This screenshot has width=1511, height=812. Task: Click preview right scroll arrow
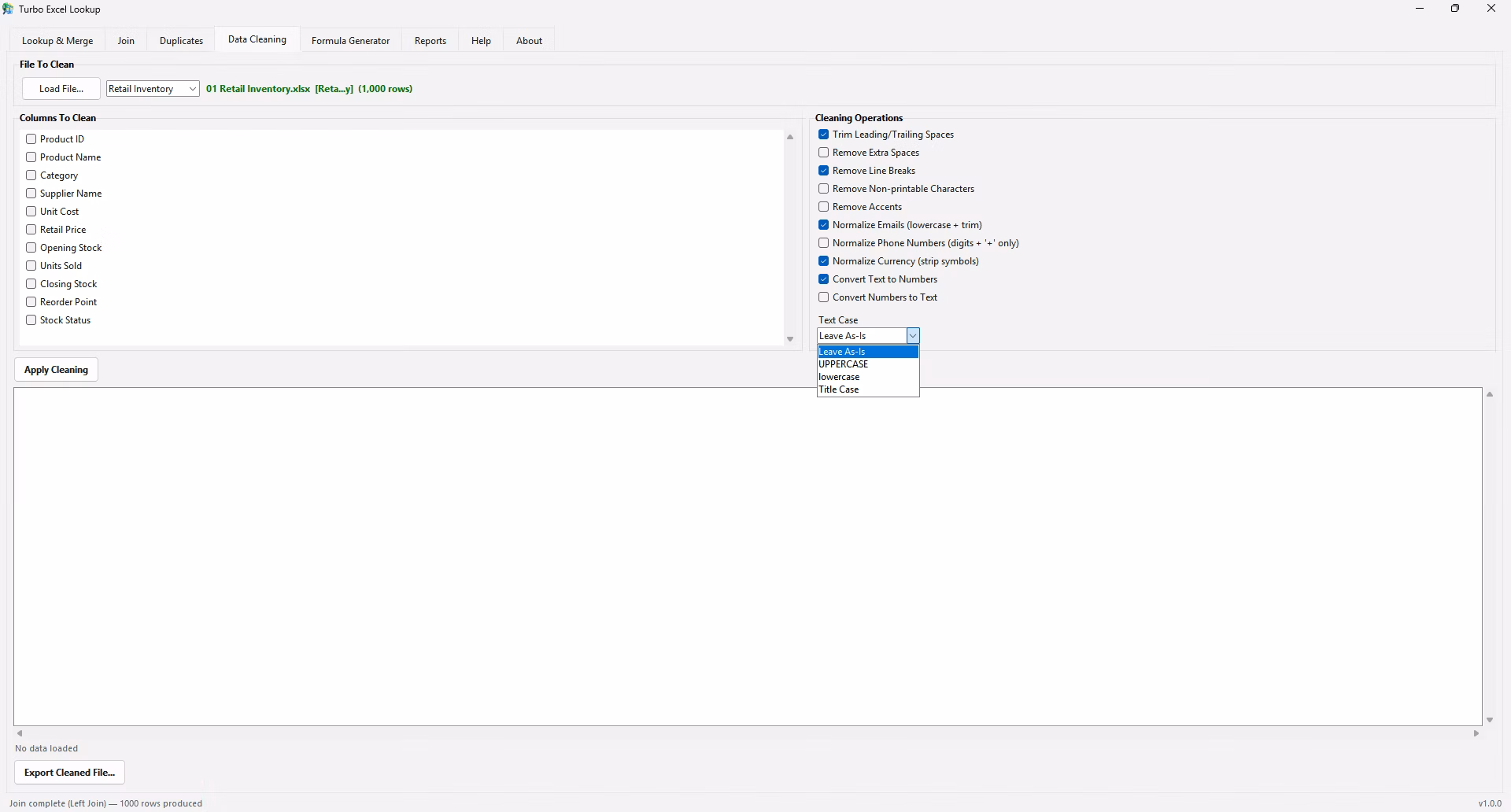(1476, 733)
